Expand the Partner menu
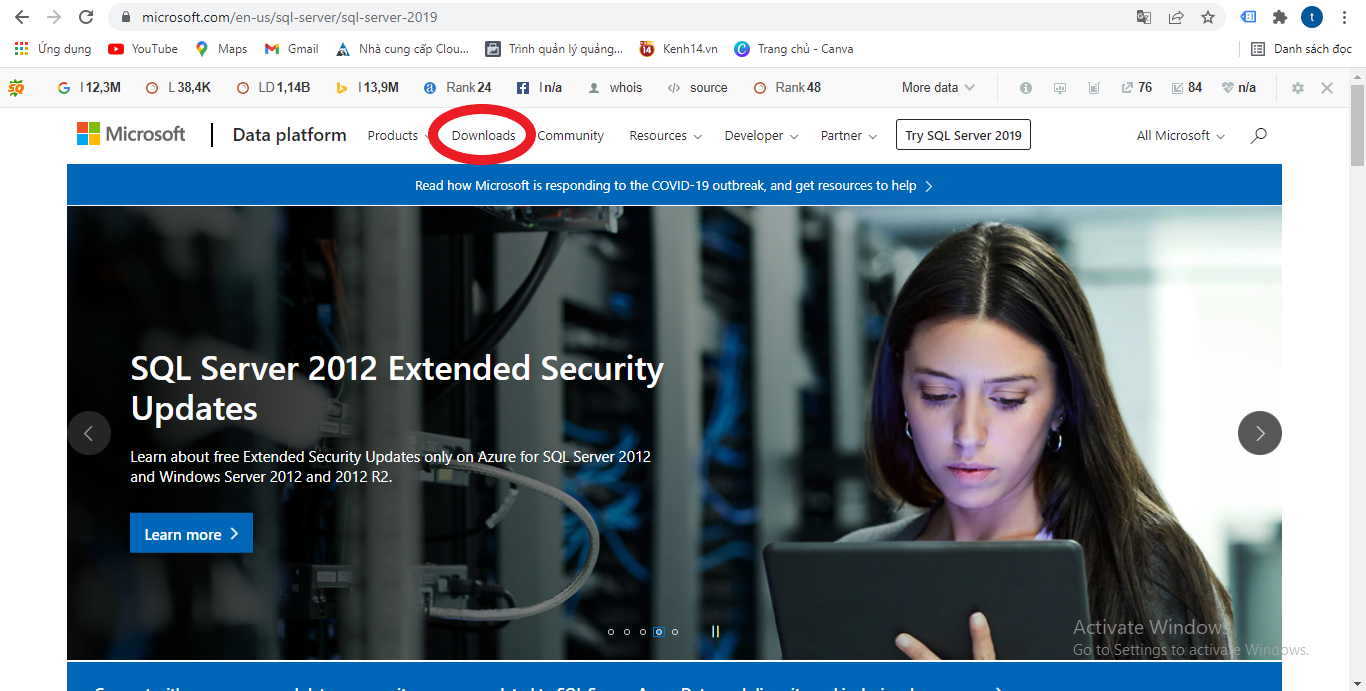This screenshot has width=1366, height=691. coord(848,136)
